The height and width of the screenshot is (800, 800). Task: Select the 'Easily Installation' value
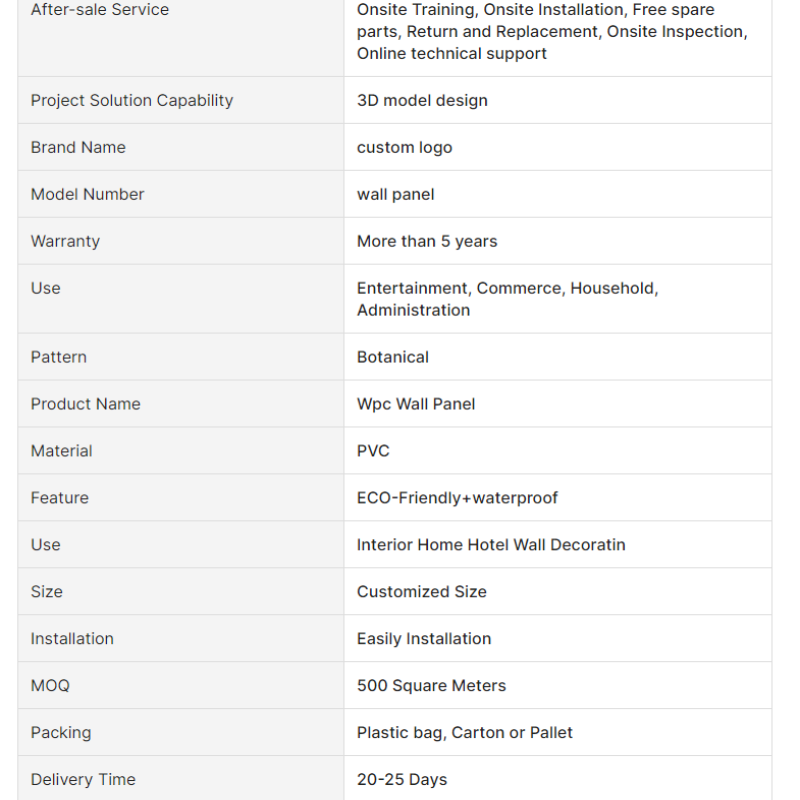pos(424,639)
